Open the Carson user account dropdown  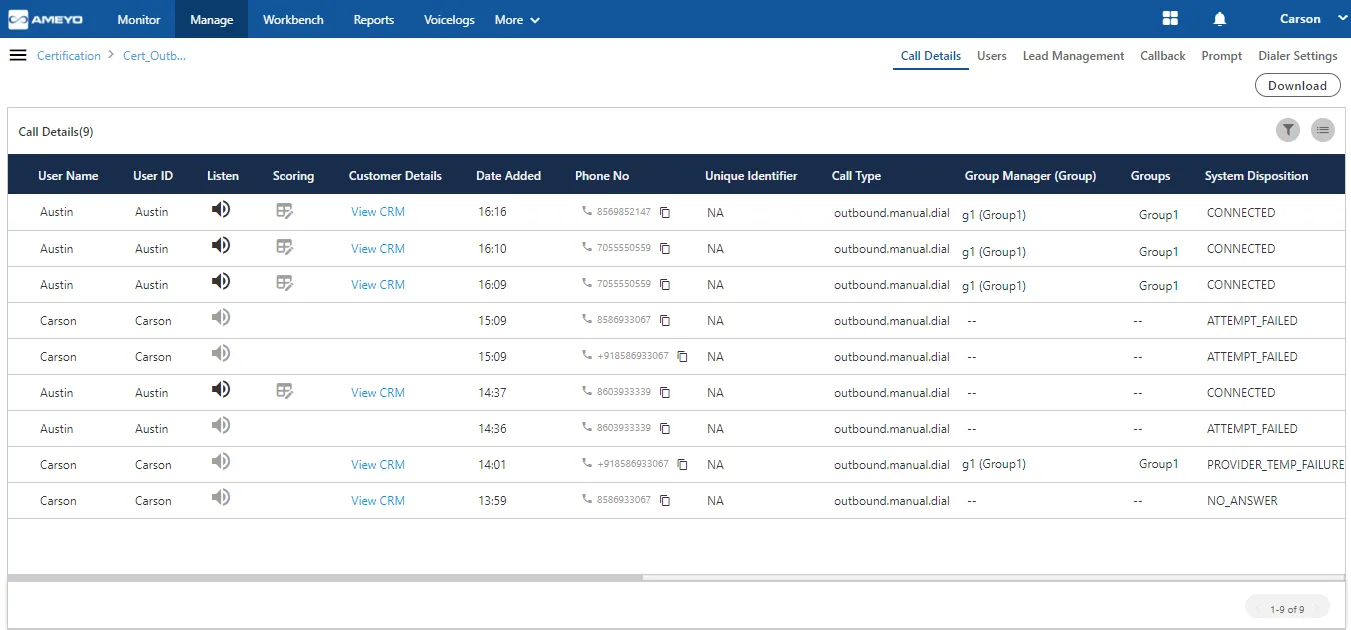click(1314, 19)
